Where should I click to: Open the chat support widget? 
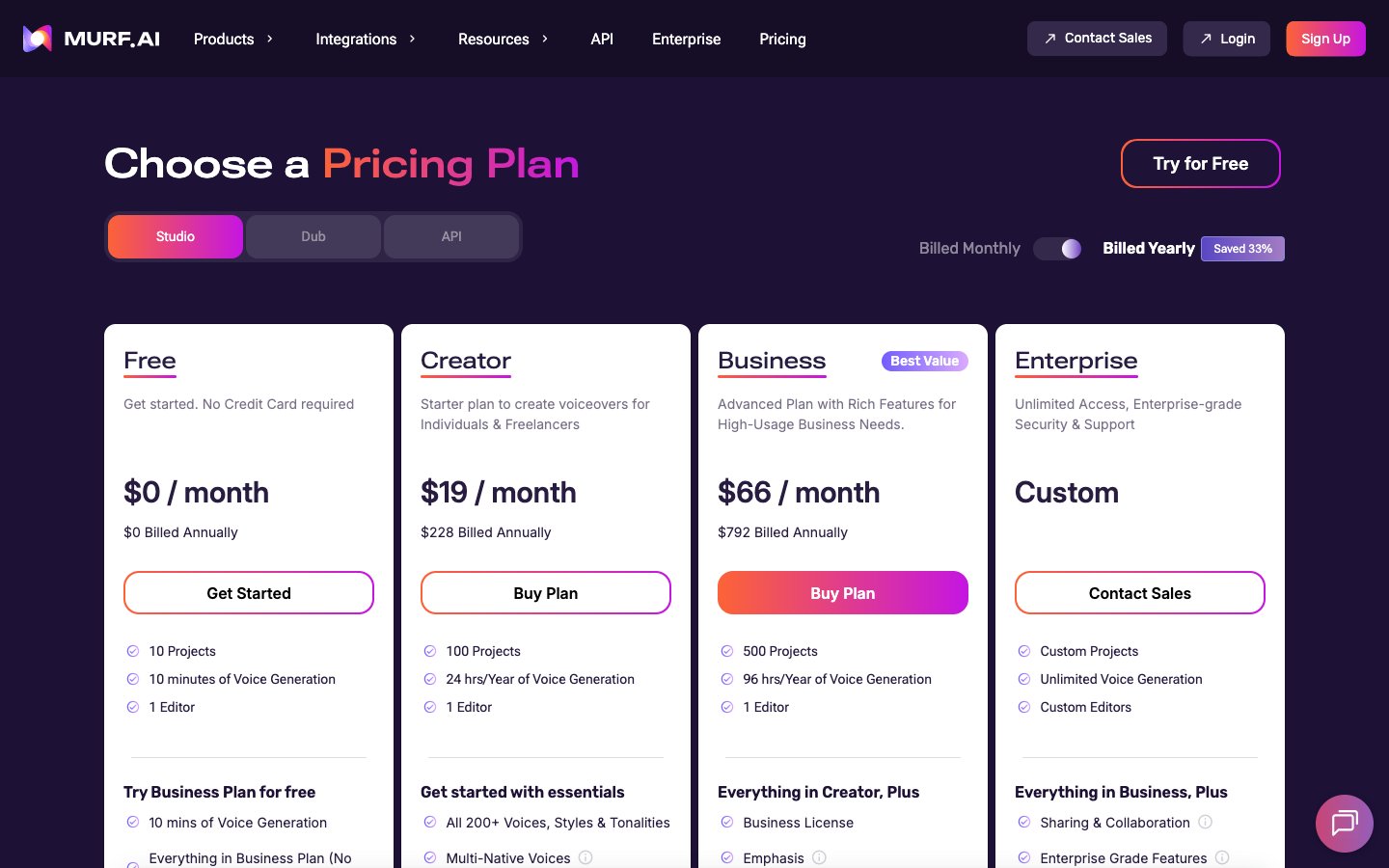pos(1344,823)
